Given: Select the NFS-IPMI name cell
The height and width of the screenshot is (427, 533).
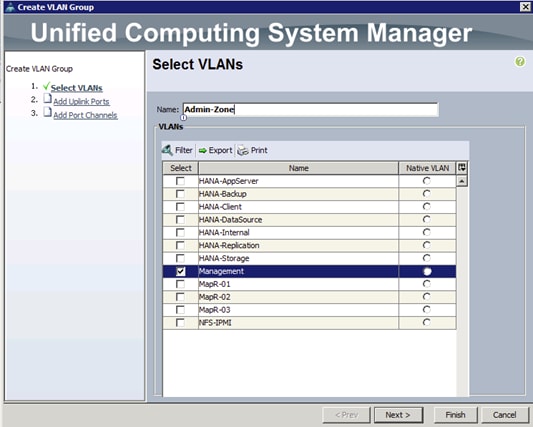Looking at the screenshot, I should (298, 323).
